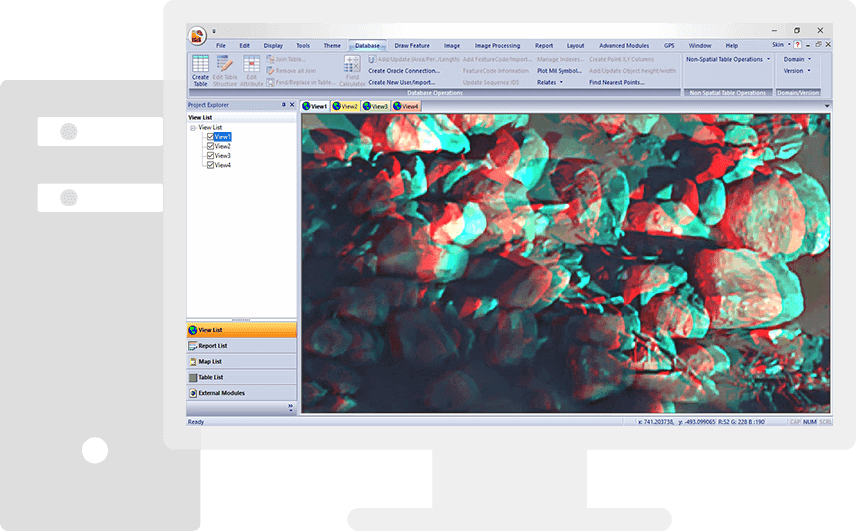This screenshot has width=856, height=531.
Task: Open the help question mark icon
Action: coord(797,45)
